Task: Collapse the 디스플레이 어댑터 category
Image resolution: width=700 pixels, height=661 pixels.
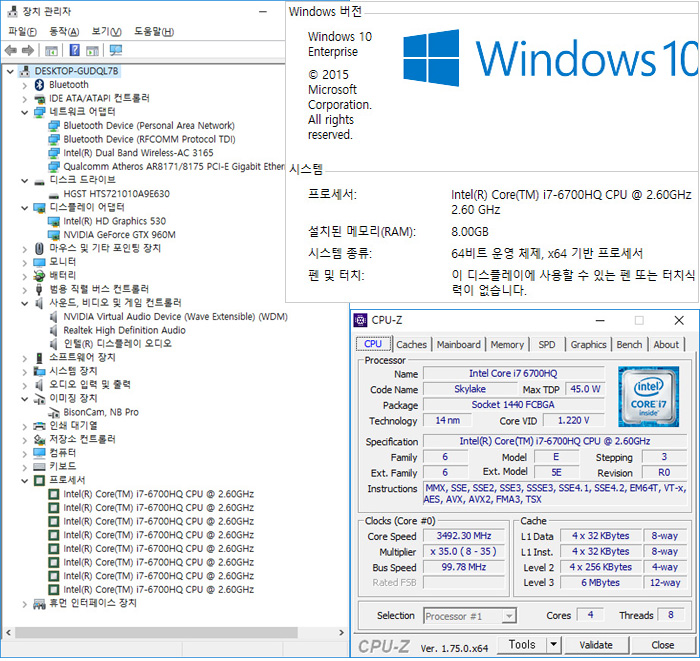Action: coord(25,208)
